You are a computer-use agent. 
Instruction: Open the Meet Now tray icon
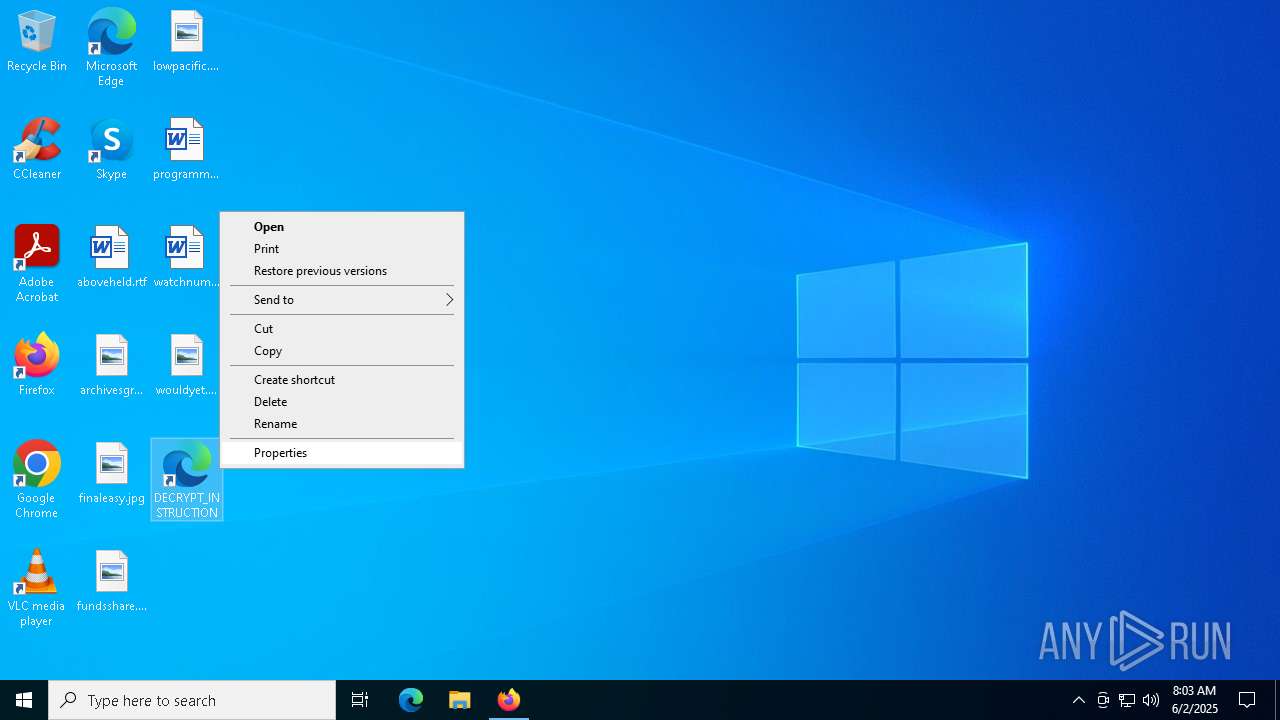point(1103,700)
